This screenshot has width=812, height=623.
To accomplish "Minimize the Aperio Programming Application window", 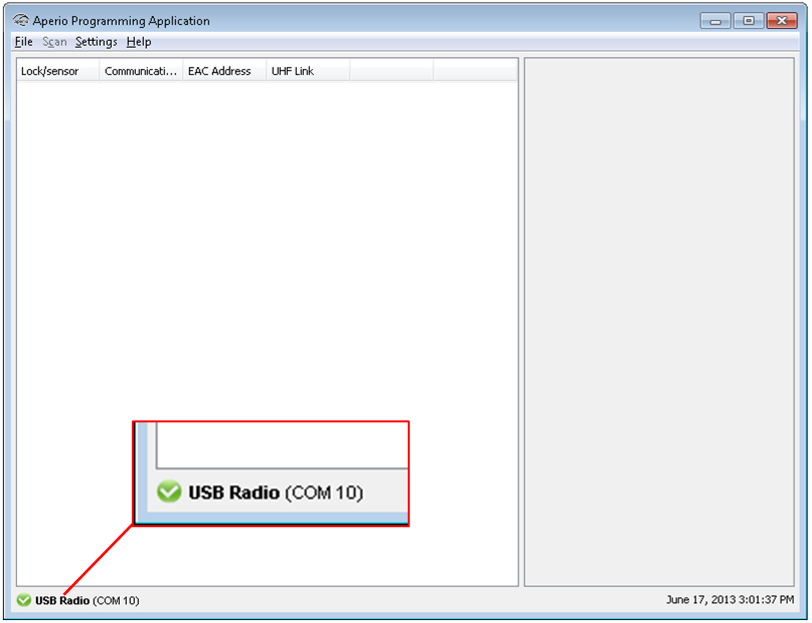I will [715, 21].
